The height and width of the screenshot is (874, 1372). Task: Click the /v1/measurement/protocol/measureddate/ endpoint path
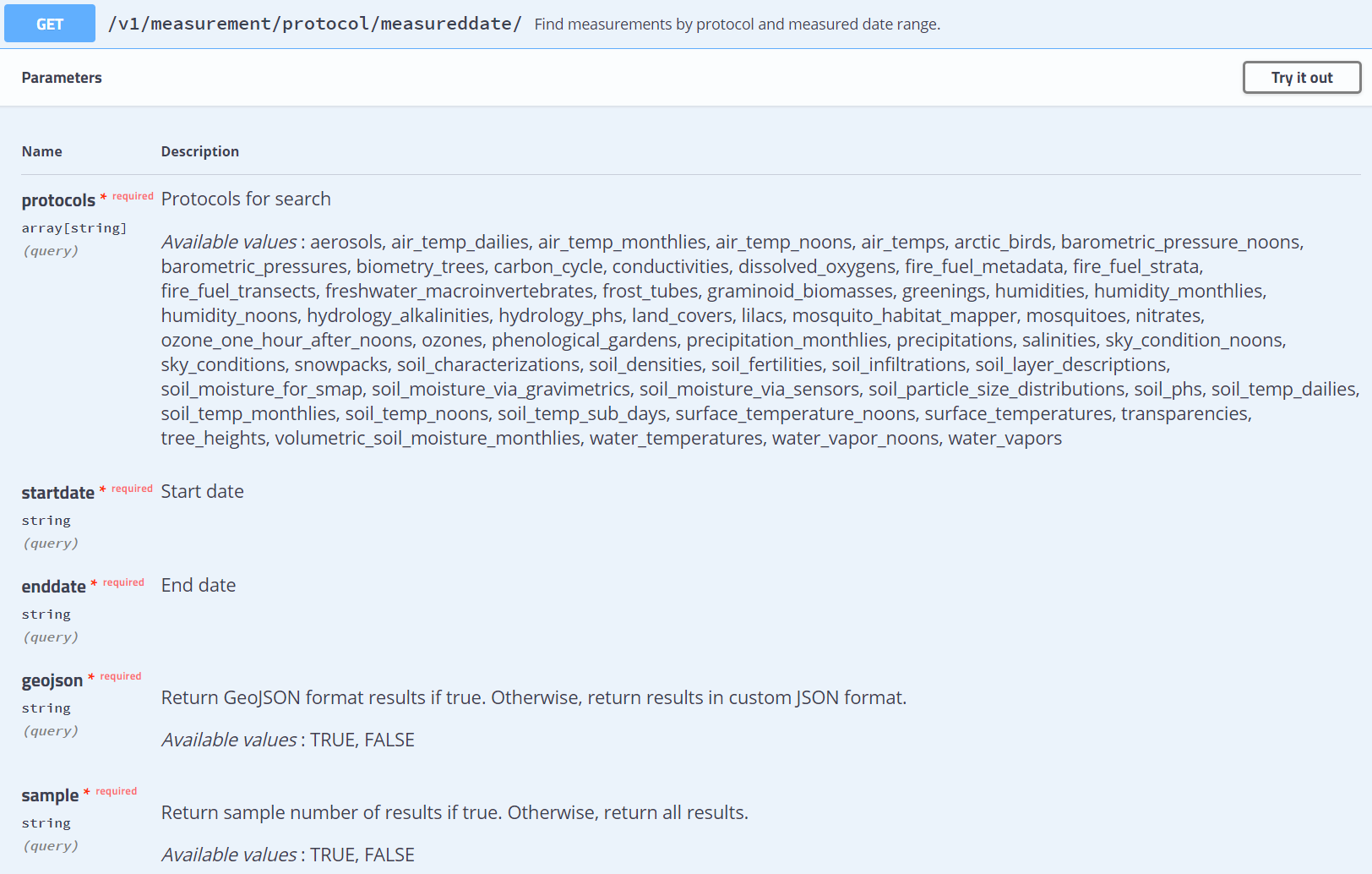click(314, 24)
